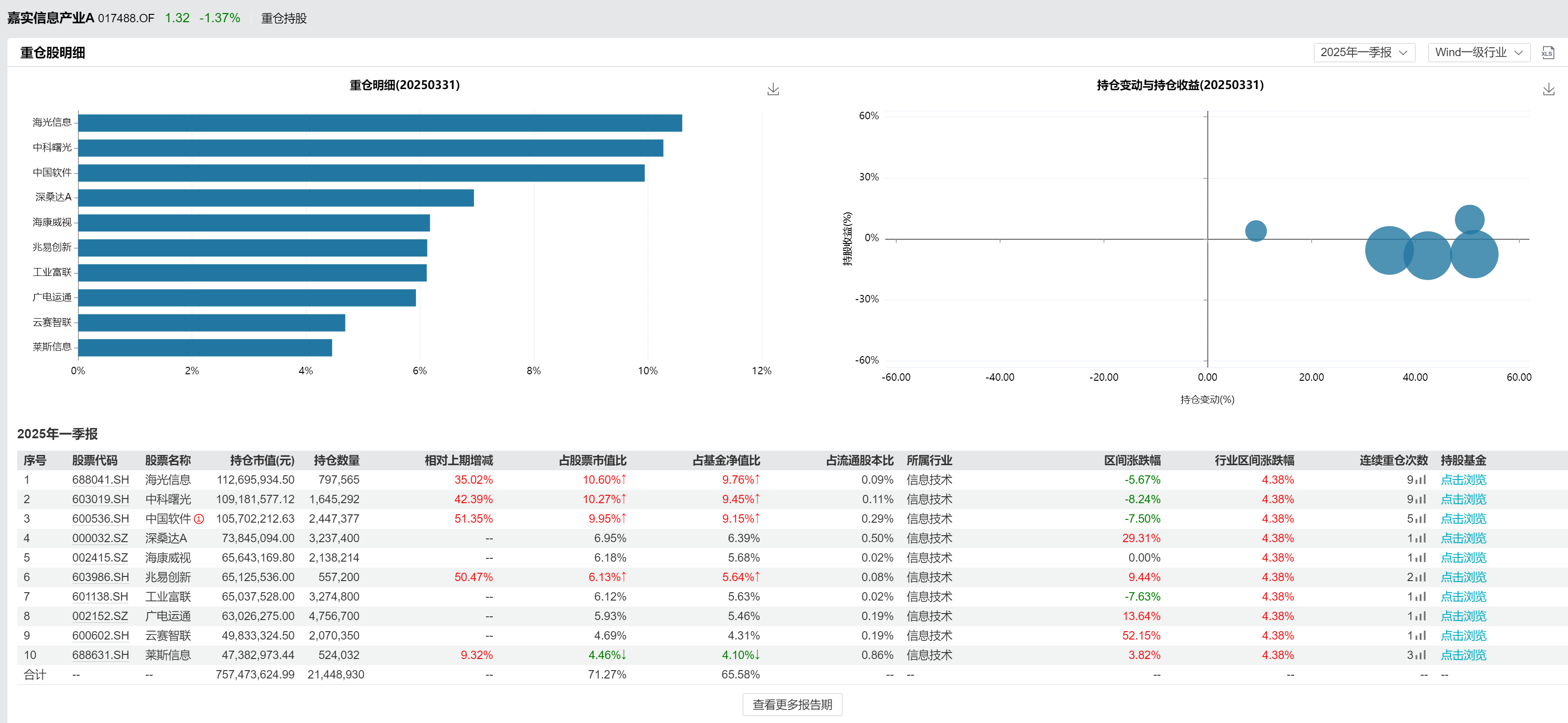Click 点击浏览 for 海康威视 holding funds
Image resolution: width=1568 pixels, height=723 pixels.
(1463, 558)
